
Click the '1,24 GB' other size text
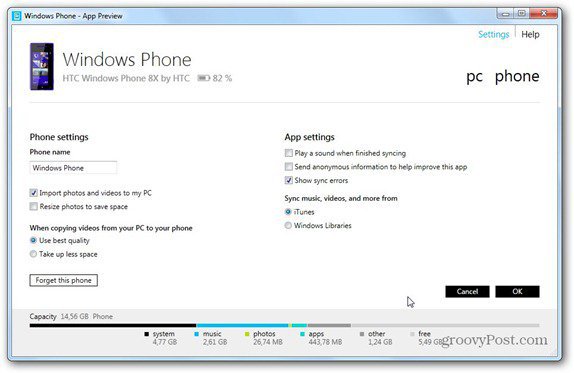click(x=380, y=342)
